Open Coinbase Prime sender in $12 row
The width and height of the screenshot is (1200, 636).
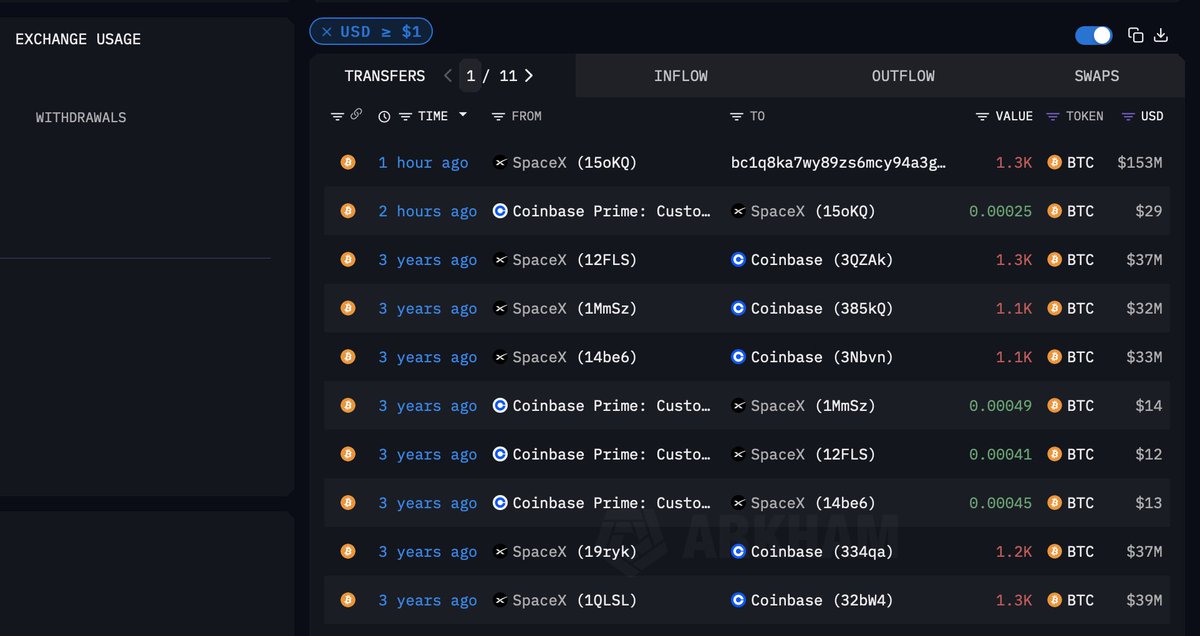(x=612, y=454)
